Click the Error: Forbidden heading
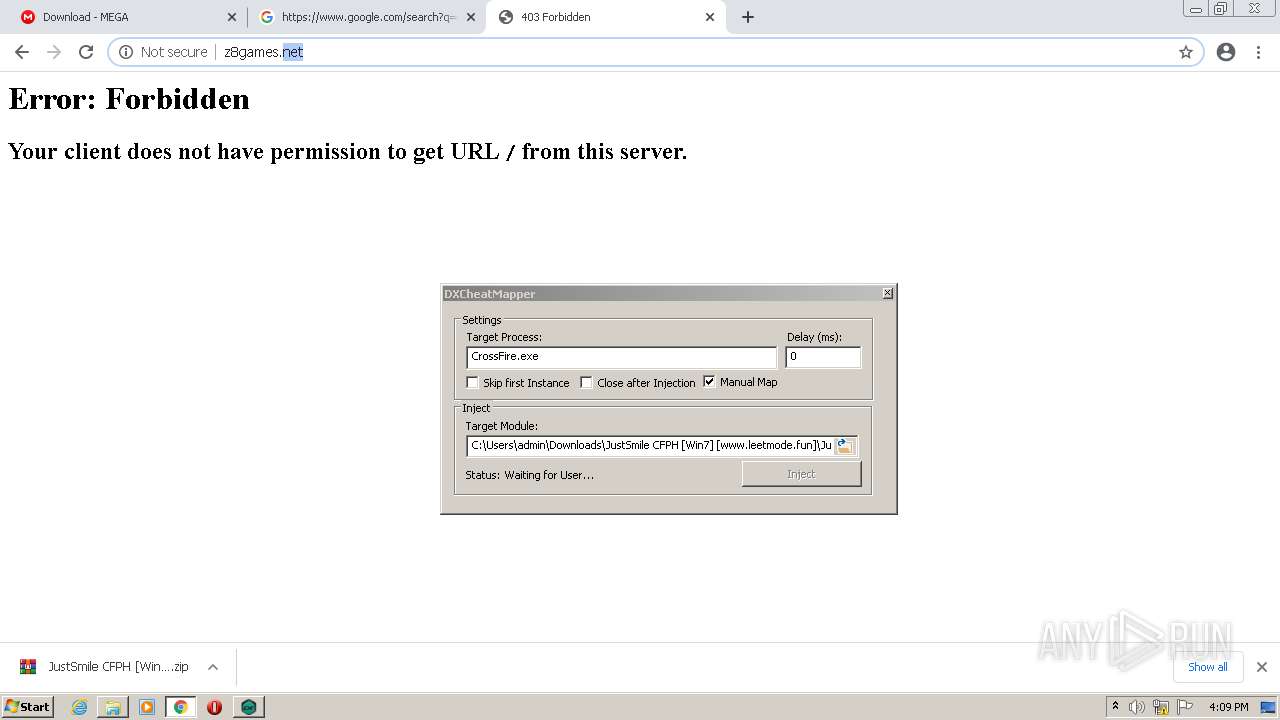This screenshot has width=1280, height=720. [129, 99]
